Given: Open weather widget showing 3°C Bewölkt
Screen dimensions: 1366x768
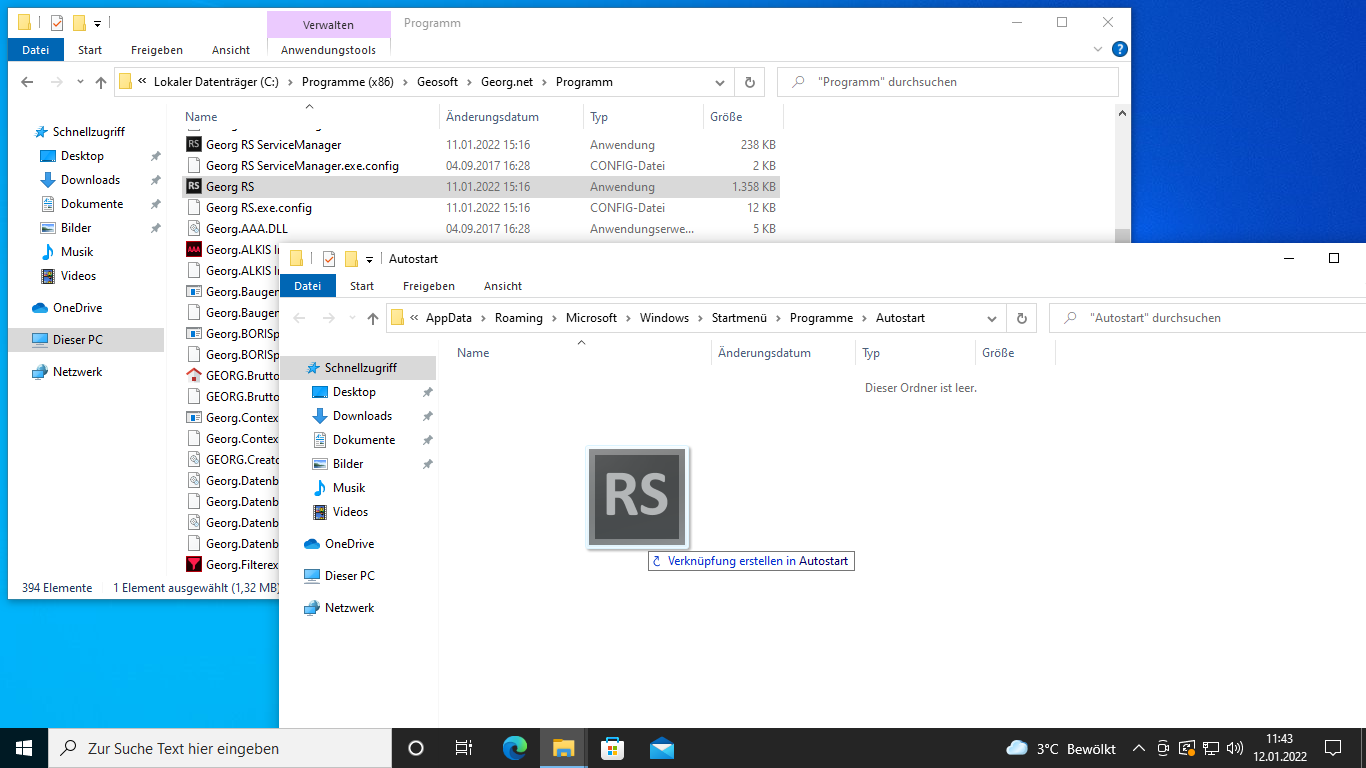Looking at the screenshot, I should coord(1061,748).
